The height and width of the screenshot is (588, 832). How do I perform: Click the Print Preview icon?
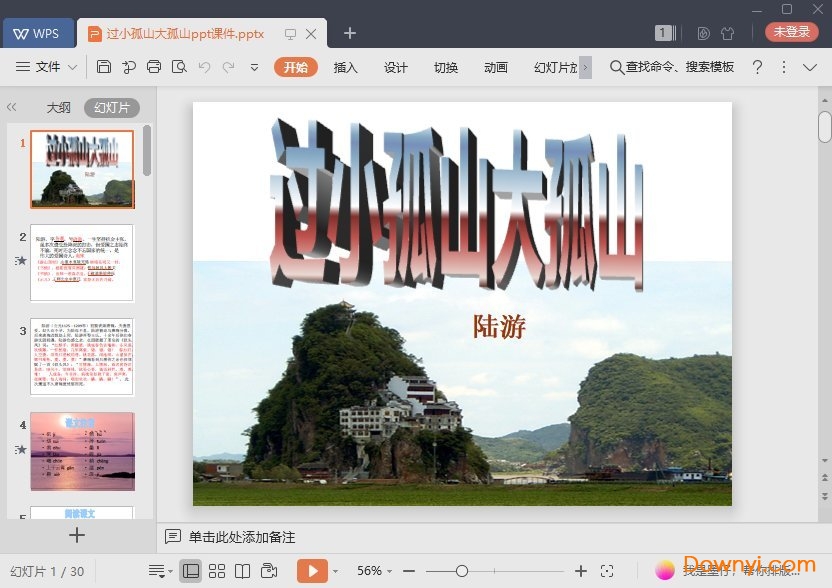[x=181, y=67]
